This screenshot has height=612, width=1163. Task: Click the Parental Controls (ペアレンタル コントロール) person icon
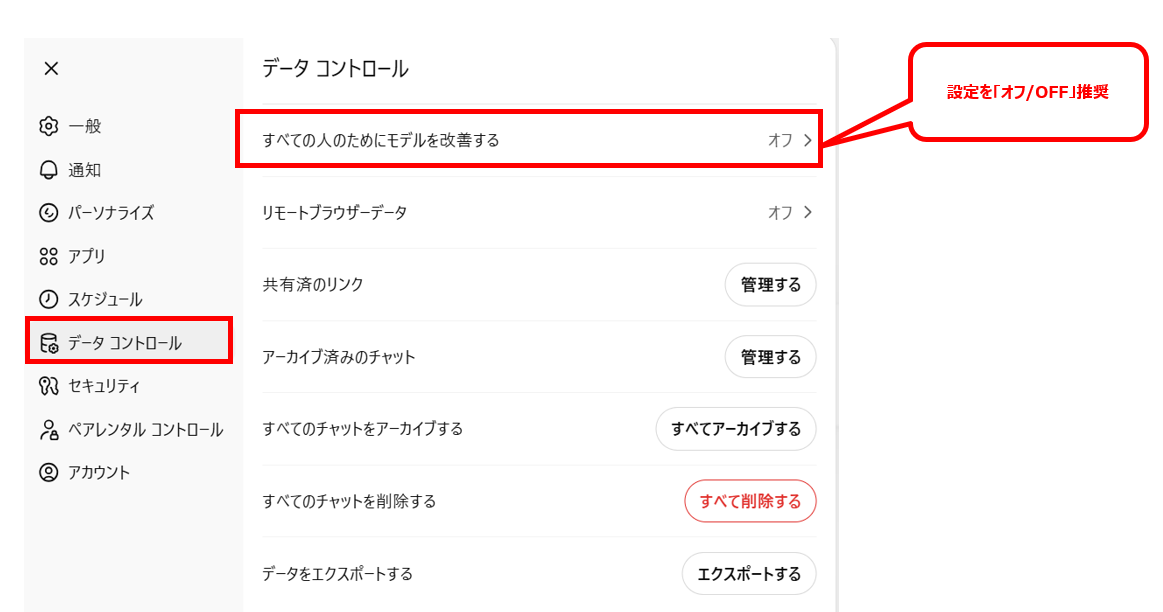click(x=49, y=430)
